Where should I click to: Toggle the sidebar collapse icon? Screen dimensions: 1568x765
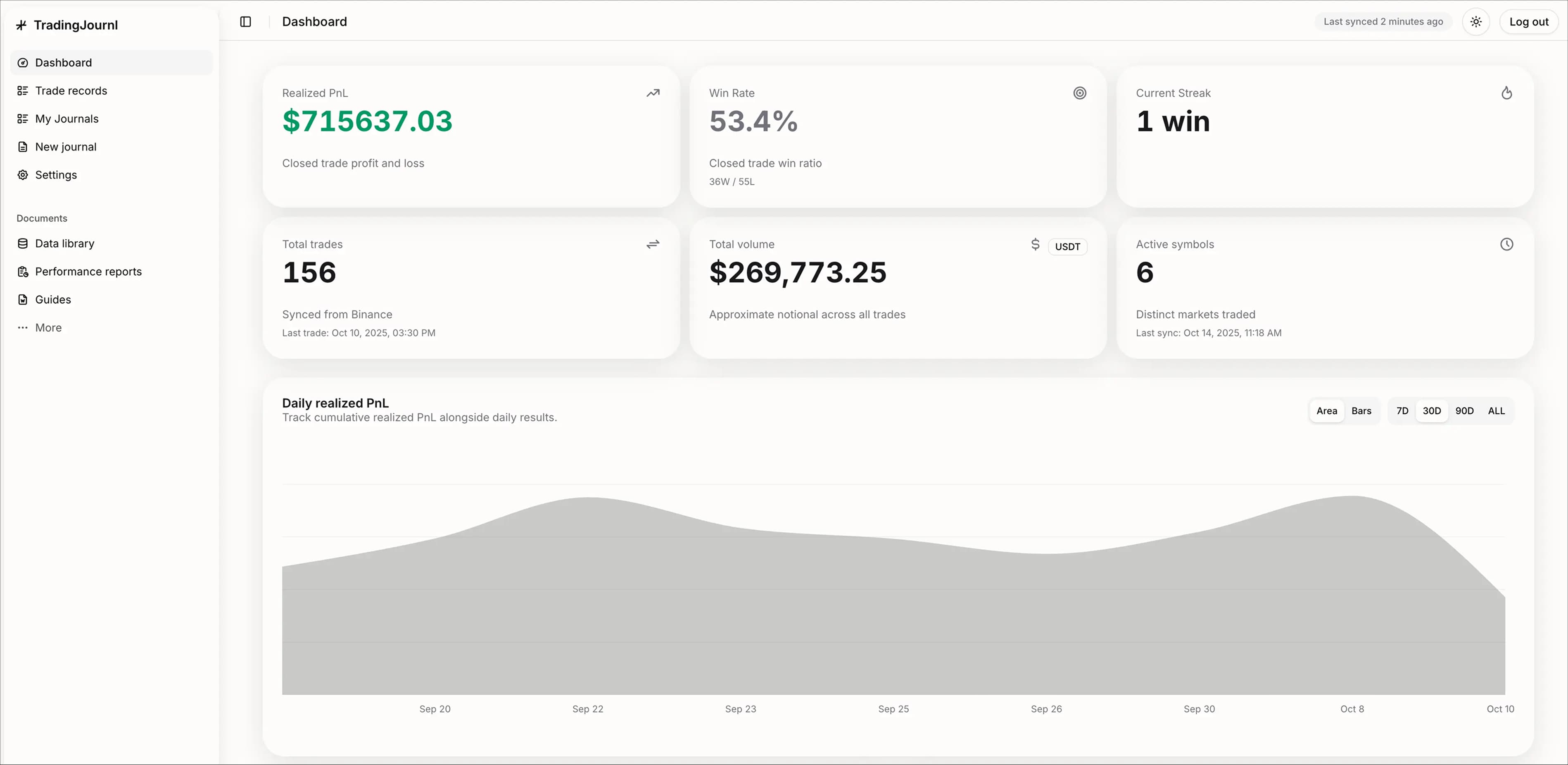pyautogui.click(x=245, y=22)
